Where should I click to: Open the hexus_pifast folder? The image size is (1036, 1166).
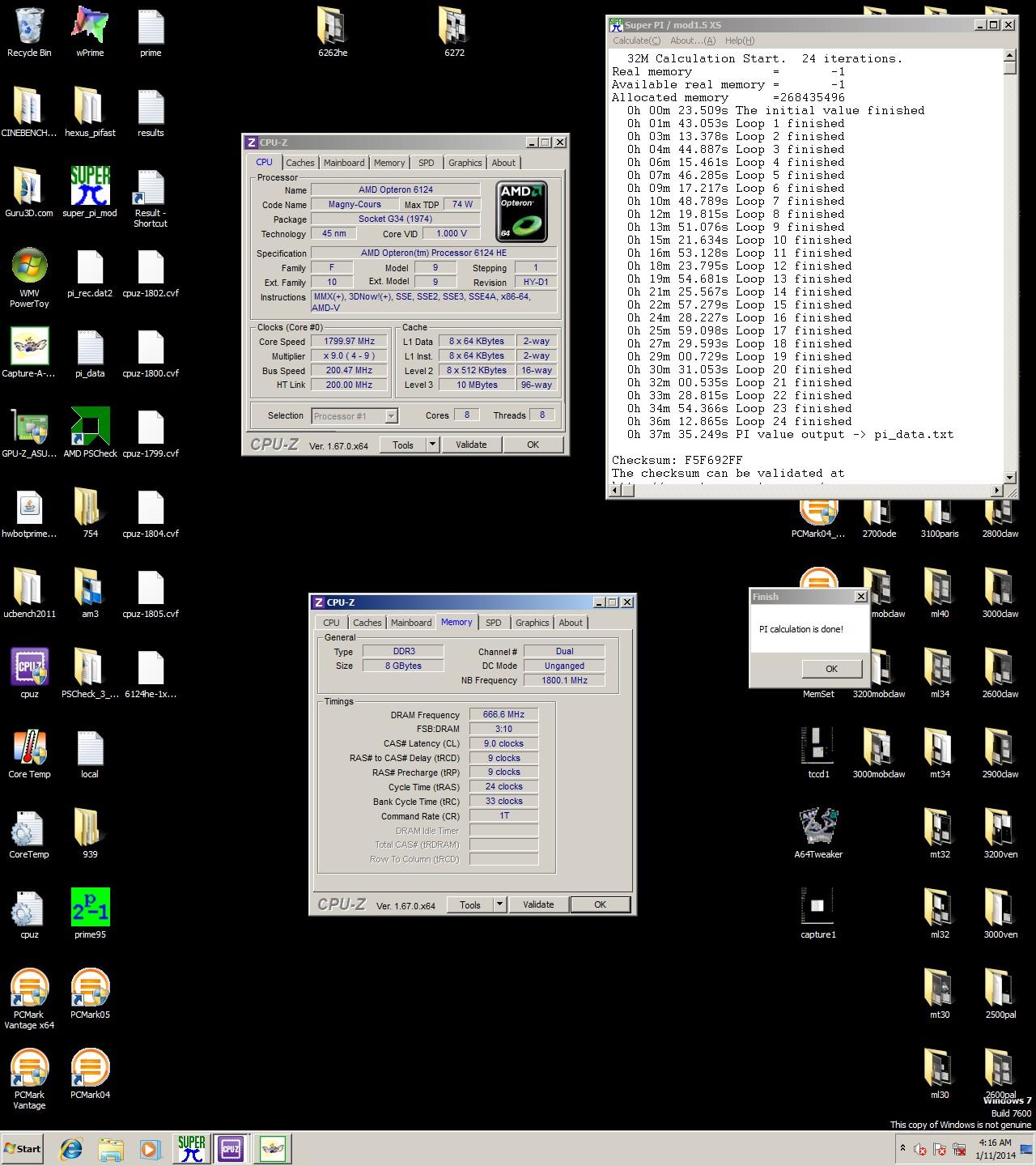click(x=90, y=112)
